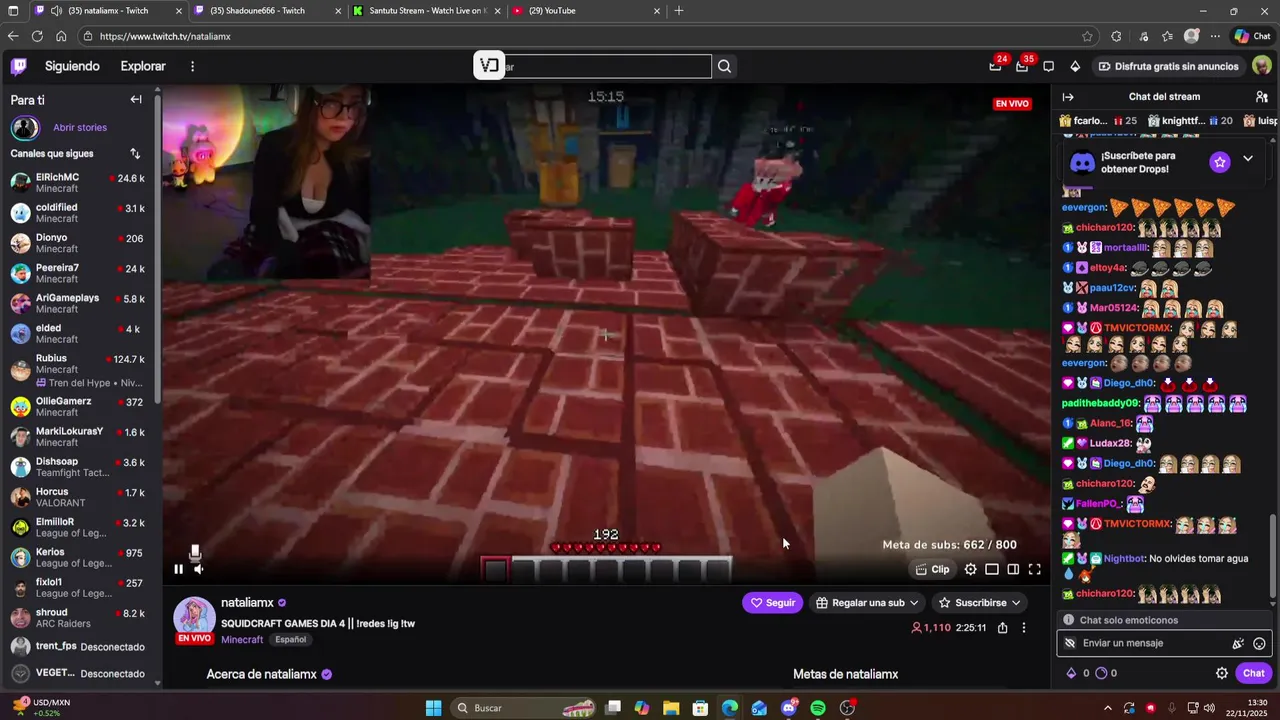Open Suscribirse dropdown
1280x720 pixels.
tap(980, 603)
